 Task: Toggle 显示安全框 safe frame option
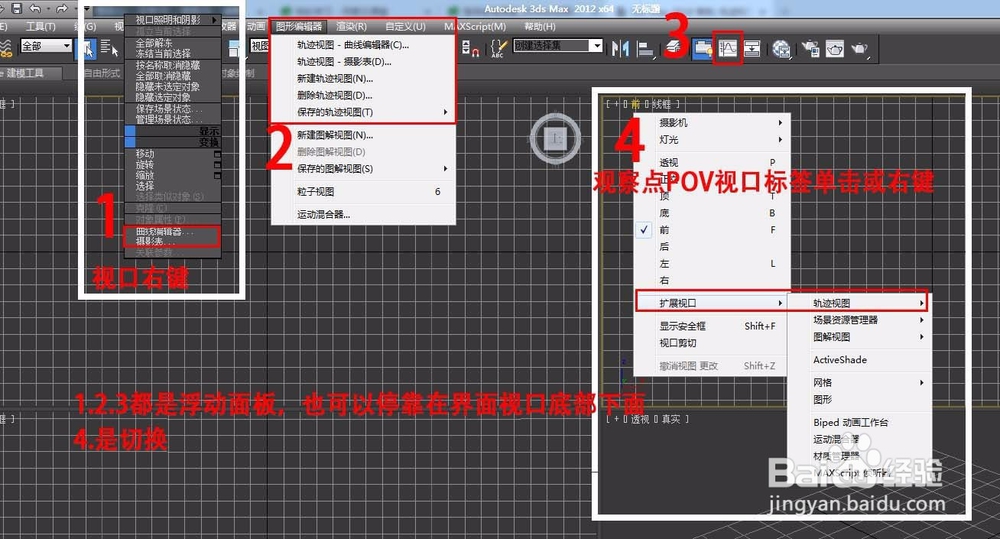[x=712, y=326]
